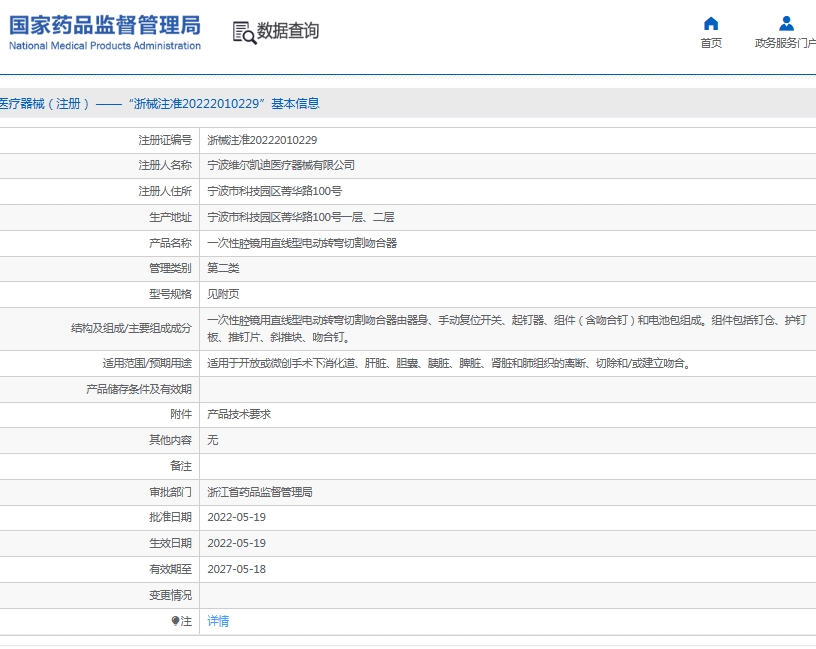Click the 变更情况 label
The image size is (816, 649).
(x=170, y=595)
